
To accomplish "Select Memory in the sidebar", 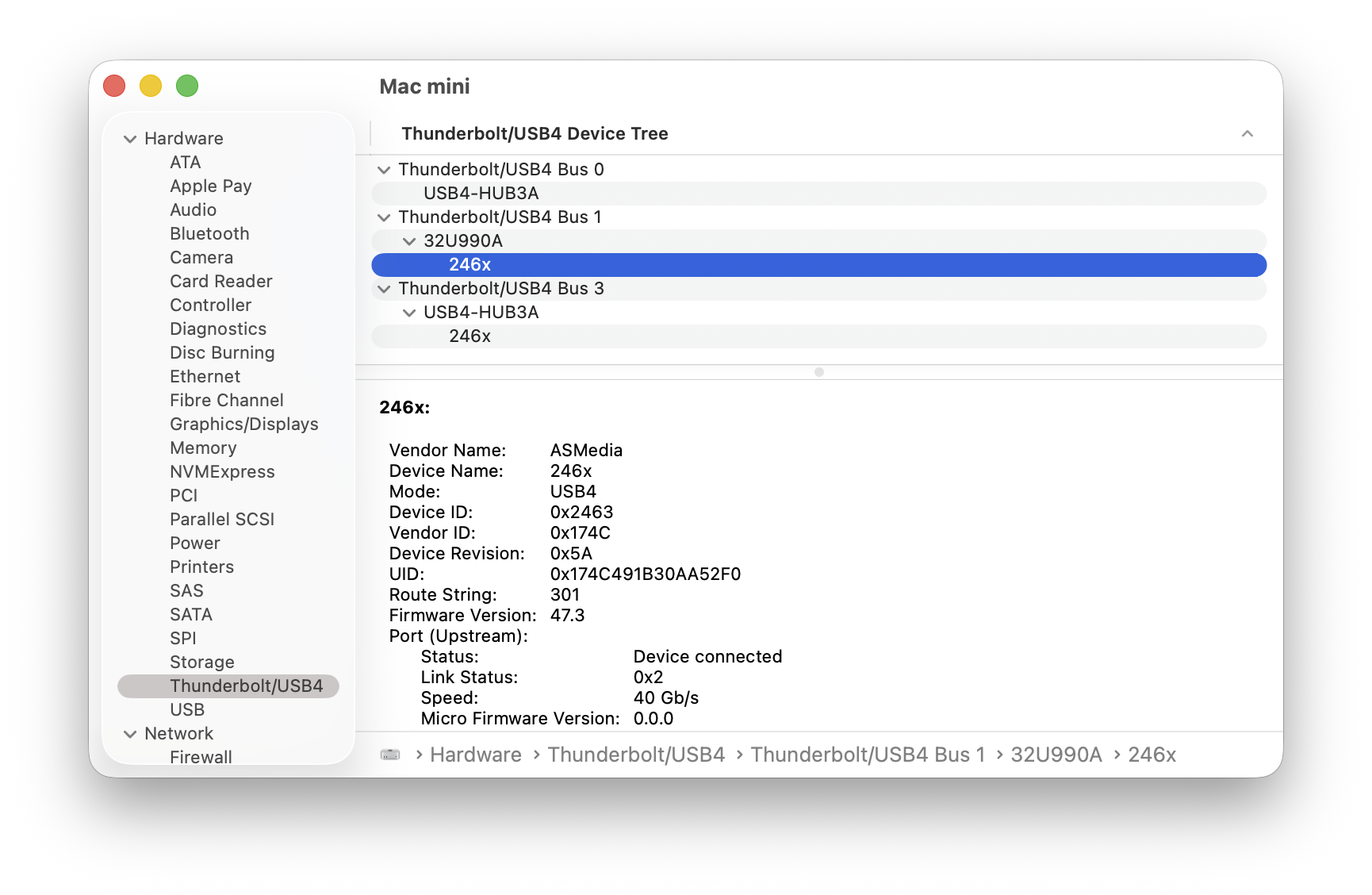I will [203, 447].
